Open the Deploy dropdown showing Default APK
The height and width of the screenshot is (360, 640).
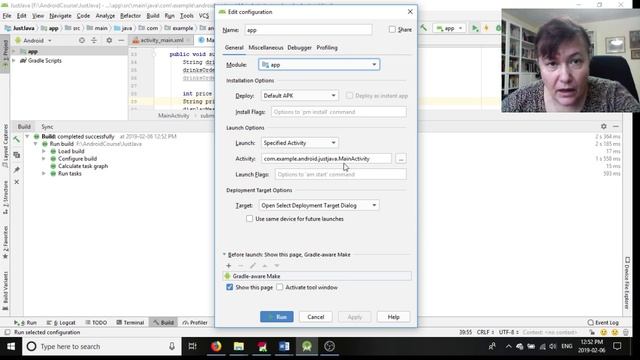(x=300, y=96)
